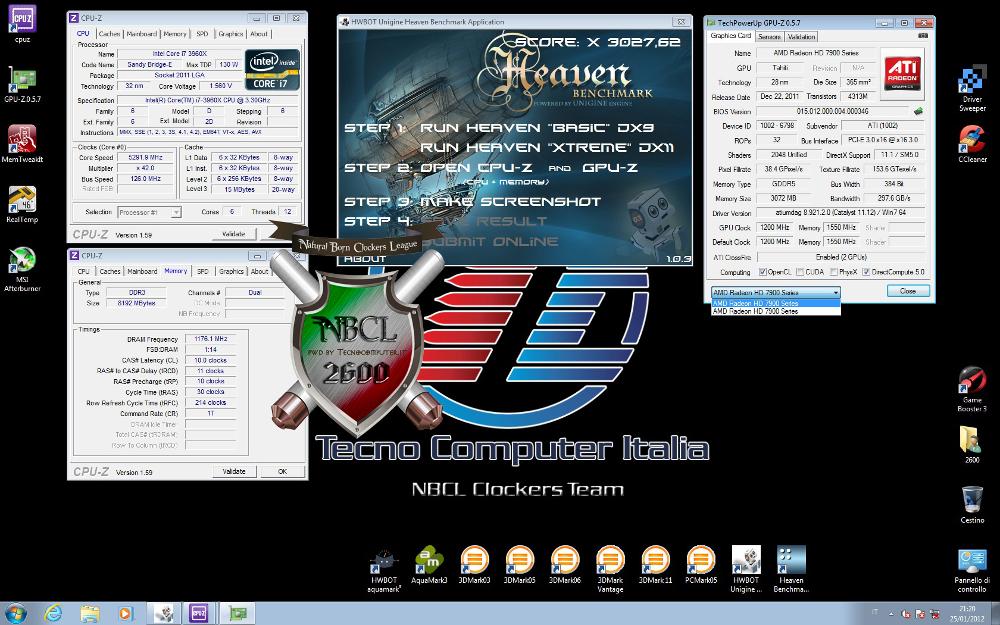1000x625 pixels.
Task: Open RealTemp desktop icon
Action: (22, 204)
